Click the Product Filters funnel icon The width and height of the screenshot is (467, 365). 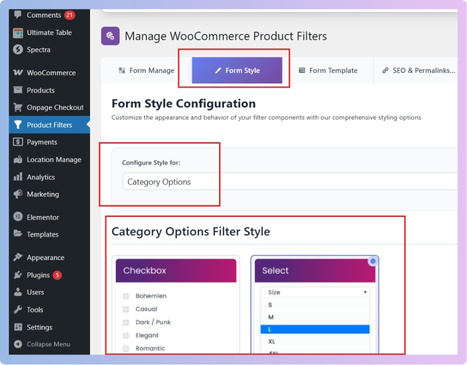coord(18,125)
